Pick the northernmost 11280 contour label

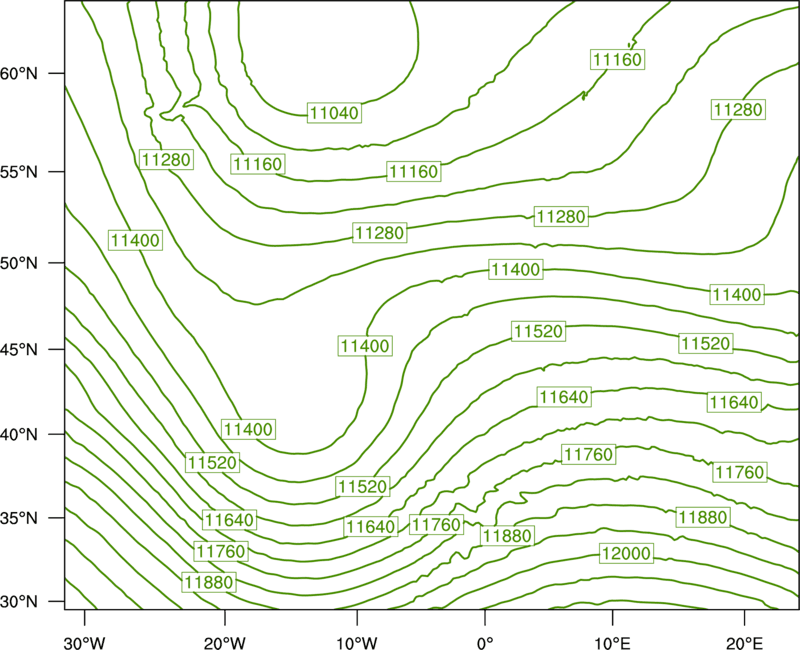click(738, 109)
